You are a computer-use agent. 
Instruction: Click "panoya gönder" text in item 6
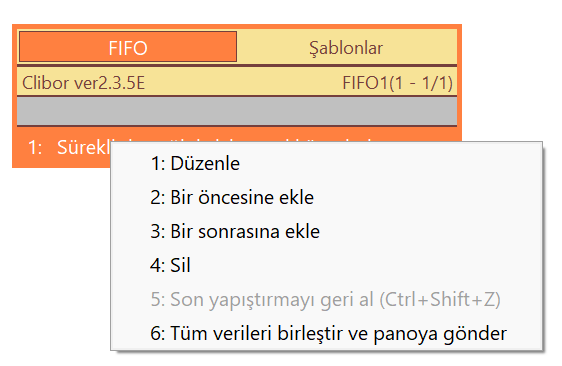[x=440, y=334]
